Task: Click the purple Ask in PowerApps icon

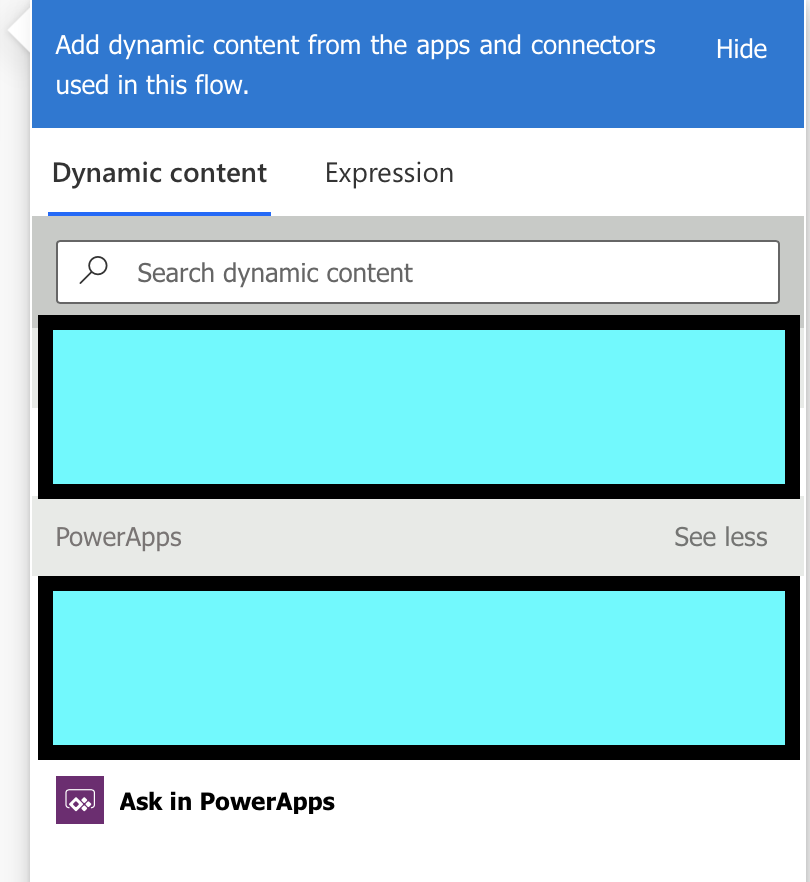Action: click(x=80, y=800)
